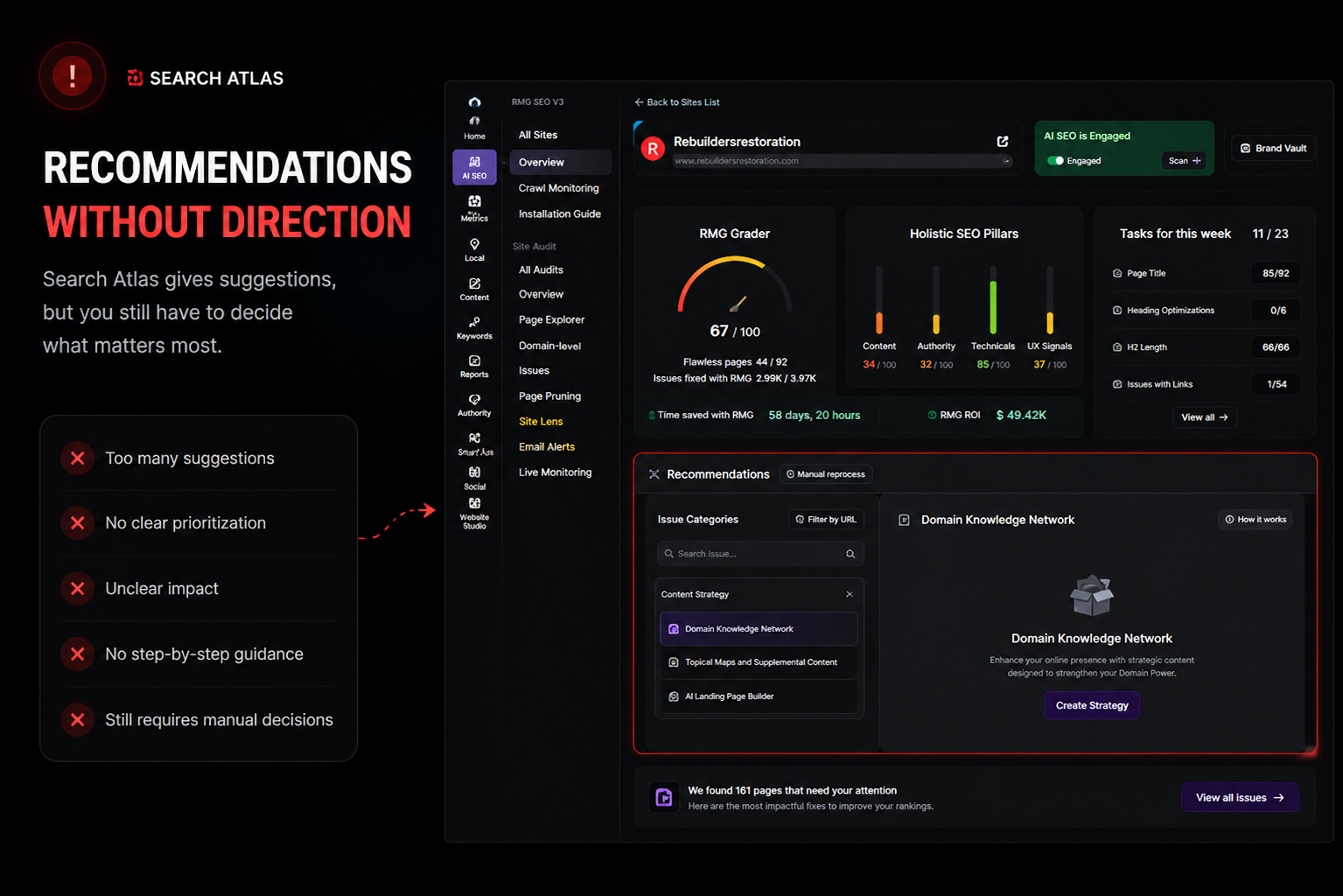Select Overview under RMG SEO V3
Viewport: 1343px width, 896px height.
[561, 162]
